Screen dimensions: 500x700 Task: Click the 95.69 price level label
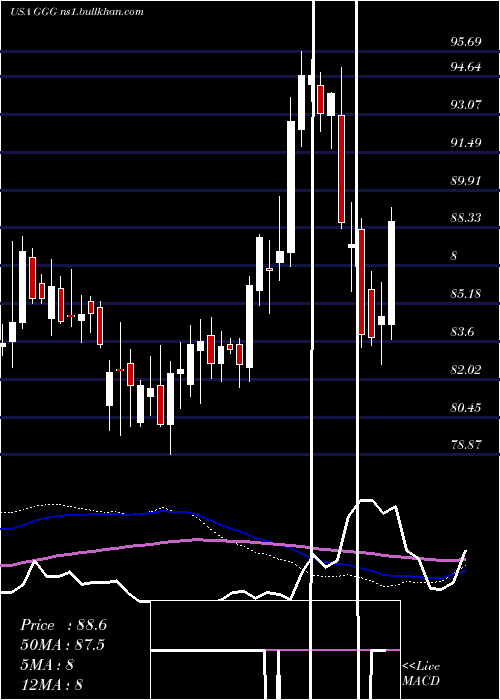pyautogui.click(x=466, y=42)
